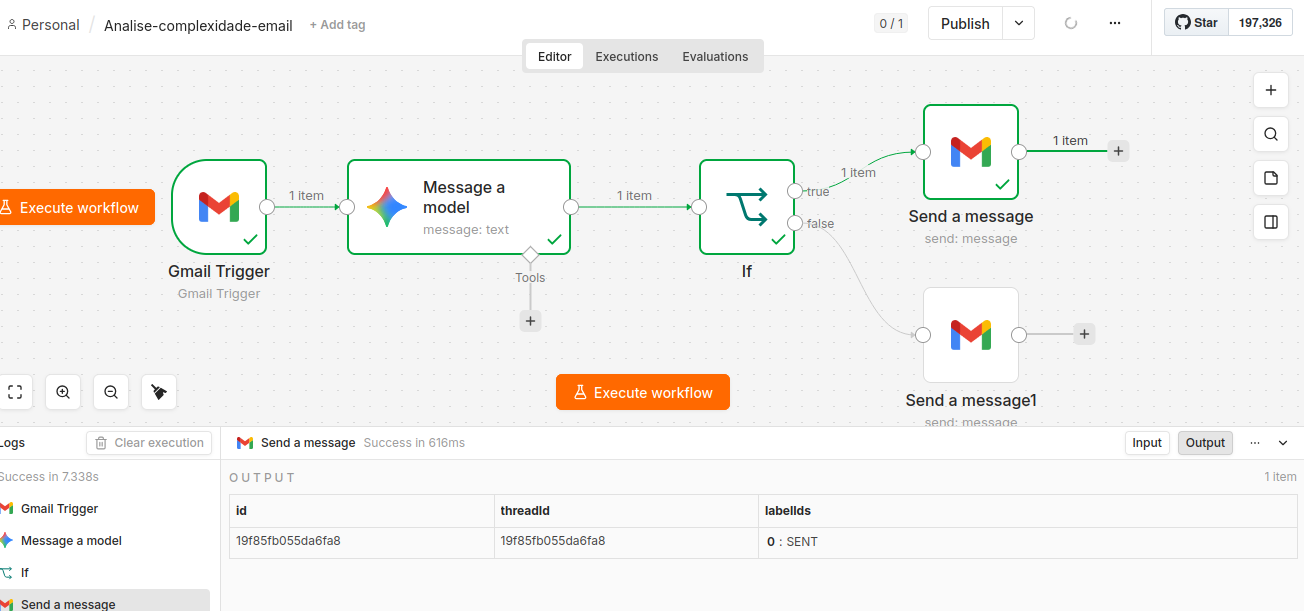Add a tool under the Tools connector
Image resolution: width=1304 pixels, height=611 pixels.
(x=531, y=321)
